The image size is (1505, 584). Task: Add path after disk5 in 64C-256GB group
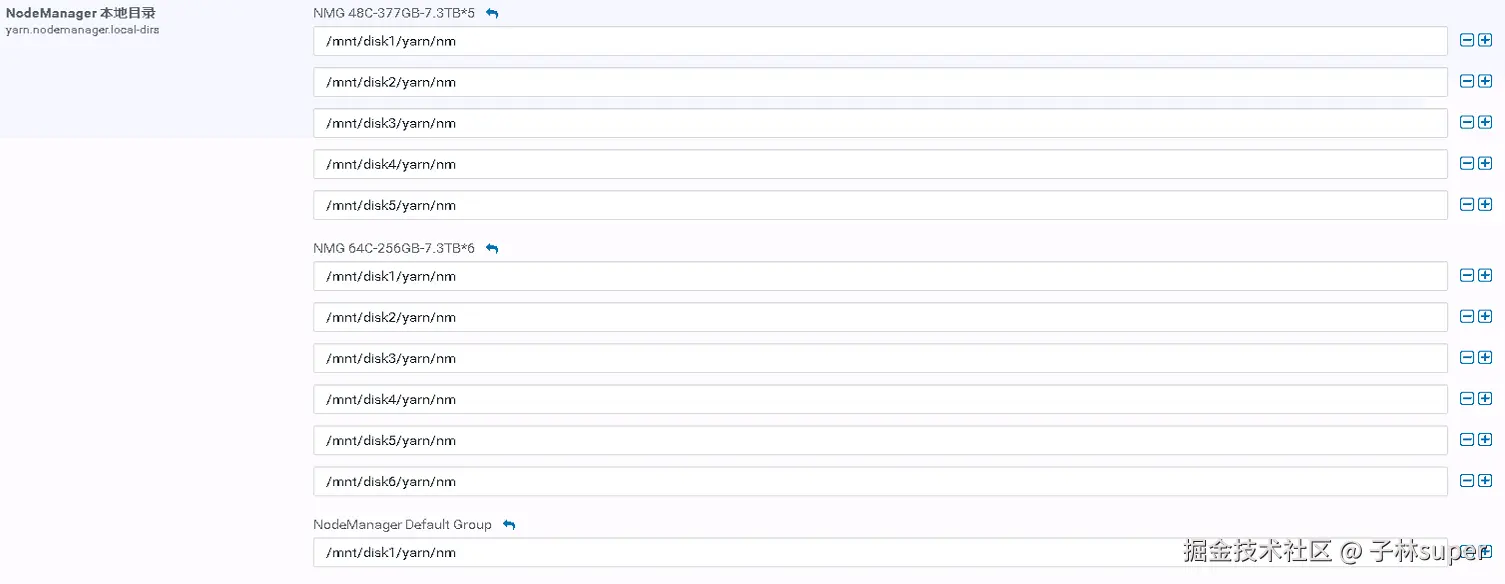(x=1485, y=440)
